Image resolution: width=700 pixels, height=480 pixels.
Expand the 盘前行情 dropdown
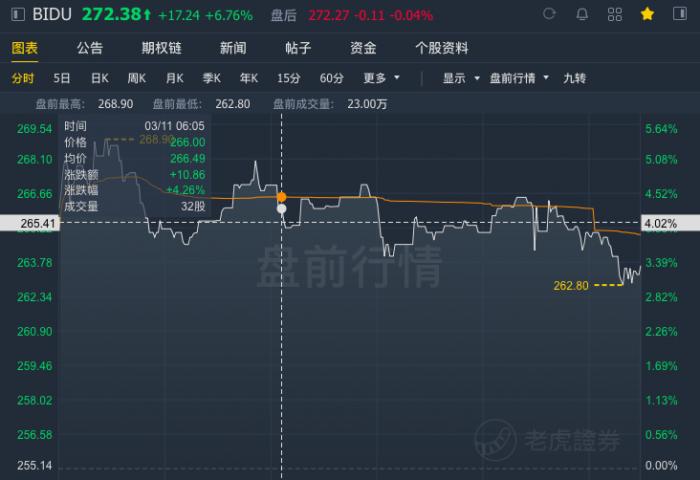[x=520, y=78]
